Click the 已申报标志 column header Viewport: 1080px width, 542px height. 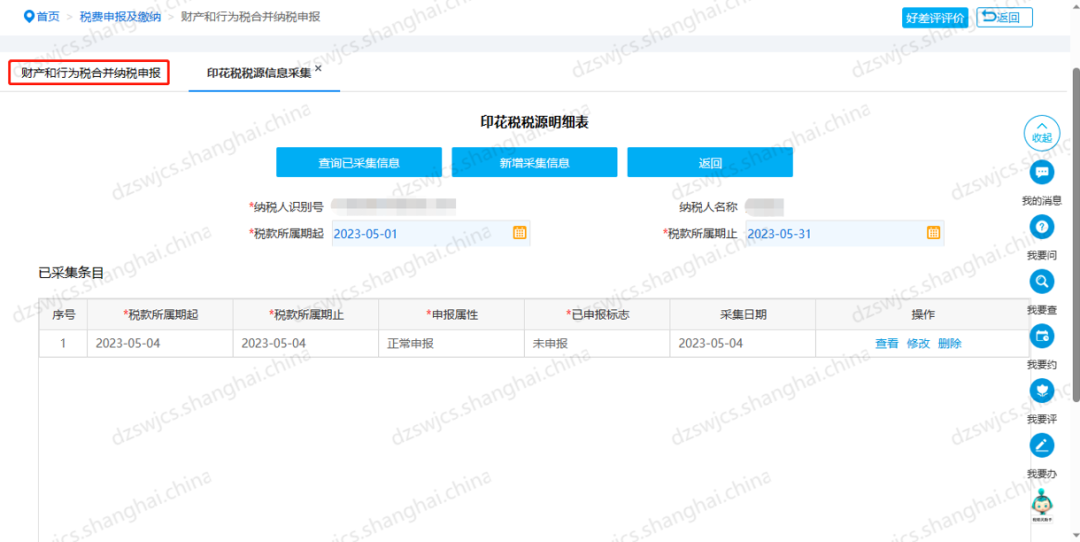click(x=597, y=315)
